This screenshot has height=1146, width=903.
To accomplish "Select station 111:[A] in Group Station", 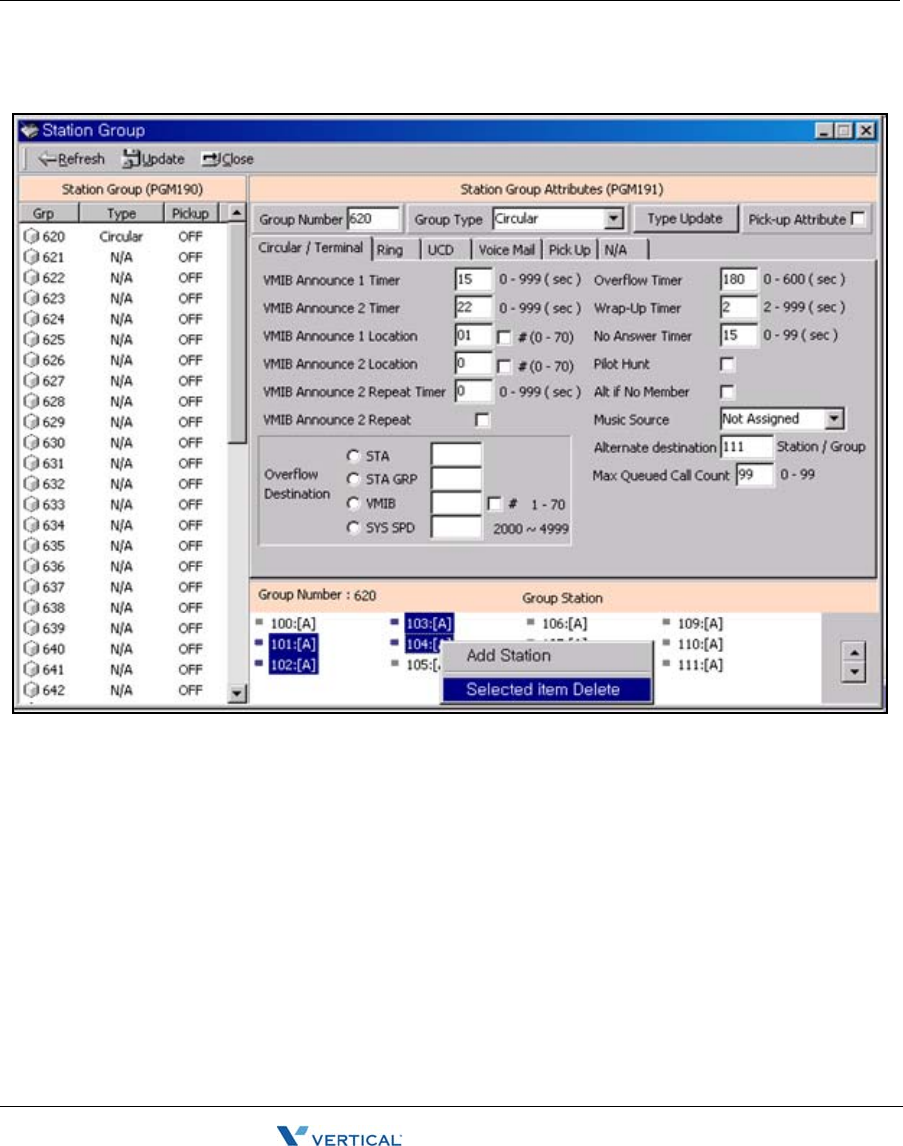I will (700, 664).
